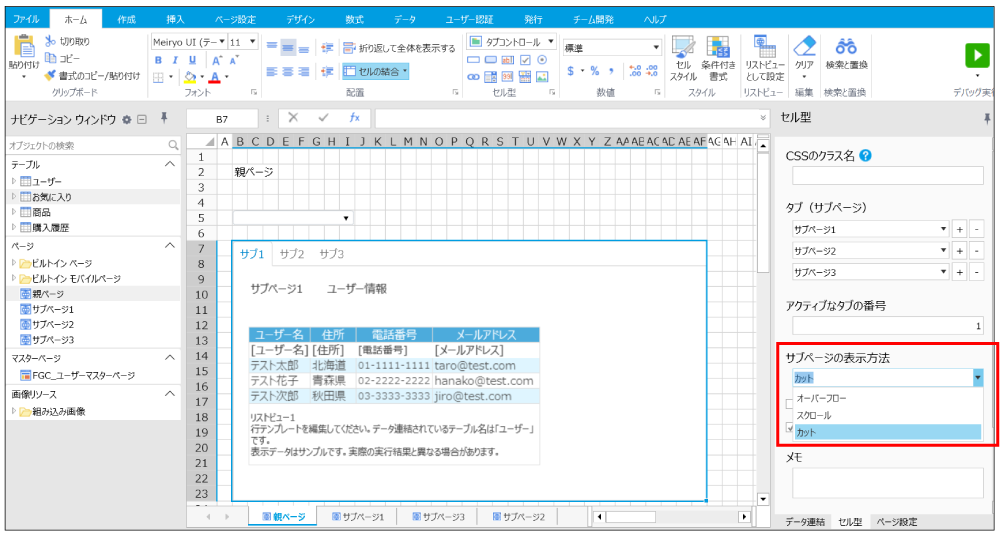
Task: Click 折り返して全体を表示する wrap text button
Action: (398, 48)
